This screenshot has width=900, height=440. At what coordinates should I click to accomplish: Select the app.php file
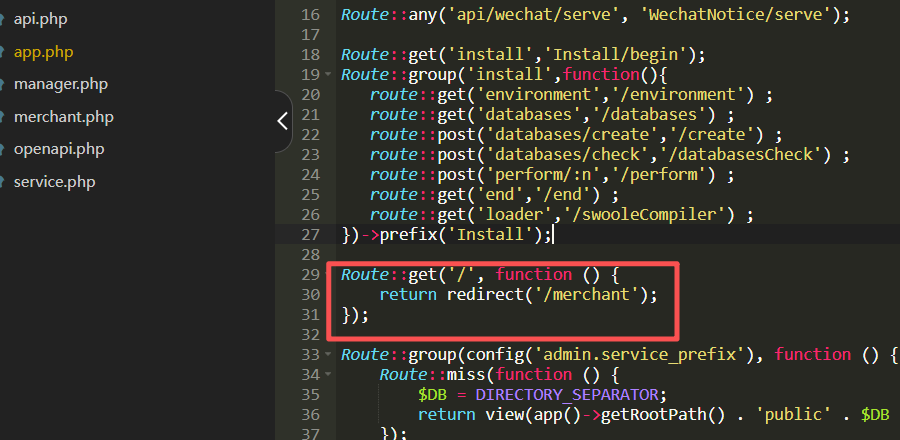click(44, 52)
